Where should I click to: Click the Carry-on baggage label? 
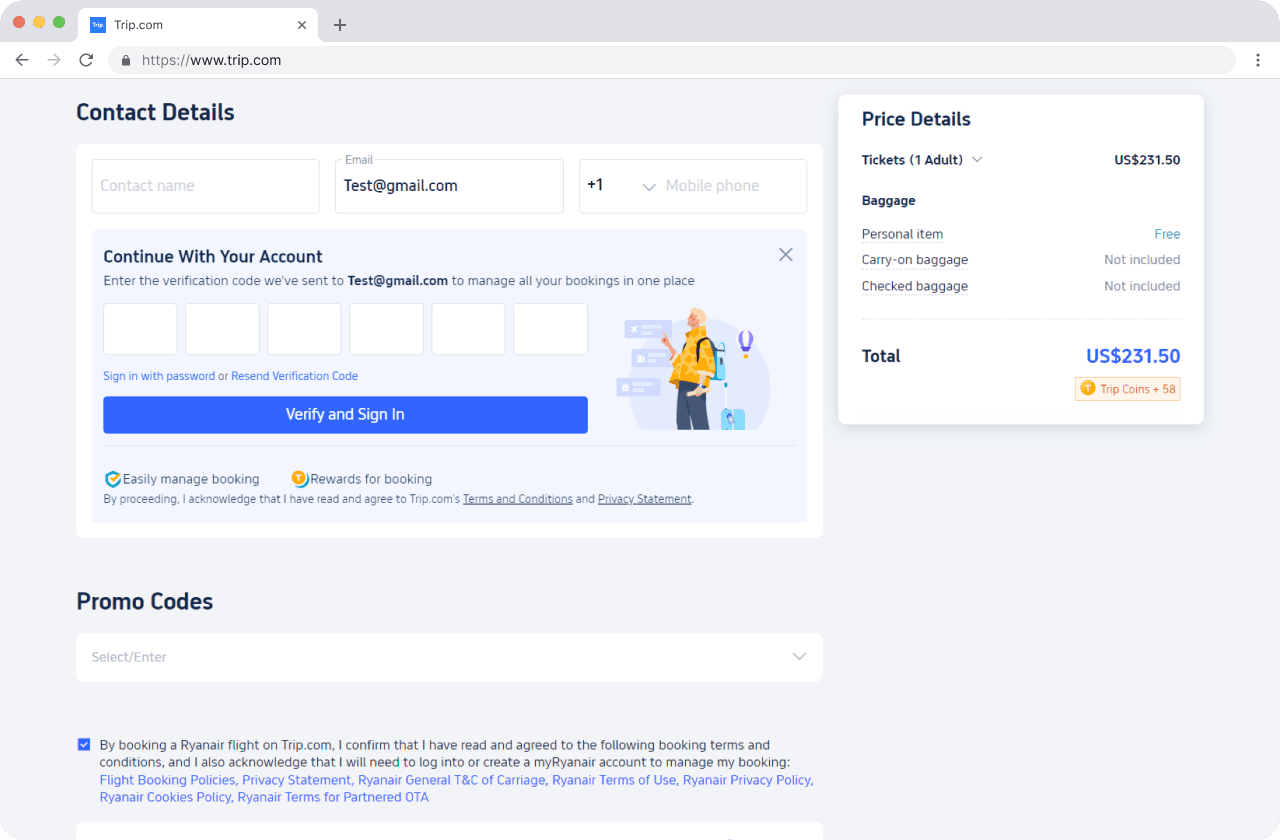point(915,260)
